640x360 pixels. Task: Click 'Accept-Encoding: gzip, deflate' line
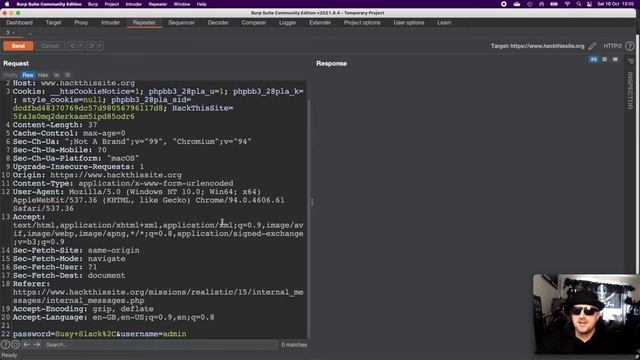(x=83, y=309)
